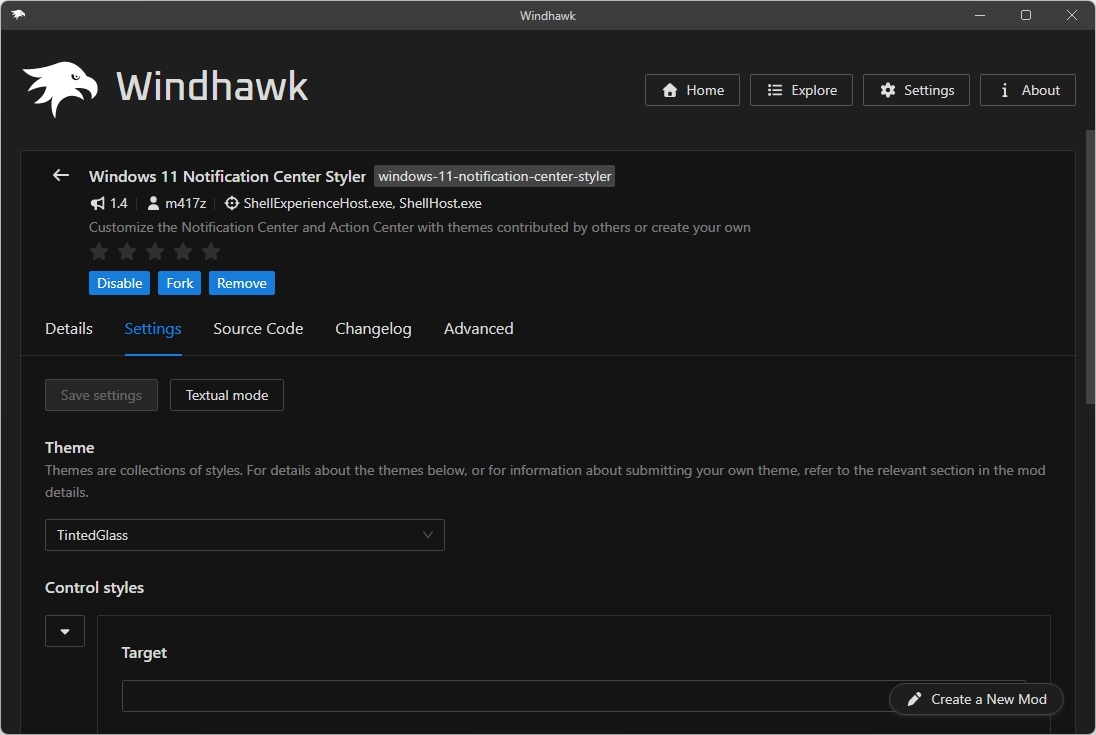Click the Windhawk eagle logo
This screenshot has width=1096, height=735.
point(57,86)
